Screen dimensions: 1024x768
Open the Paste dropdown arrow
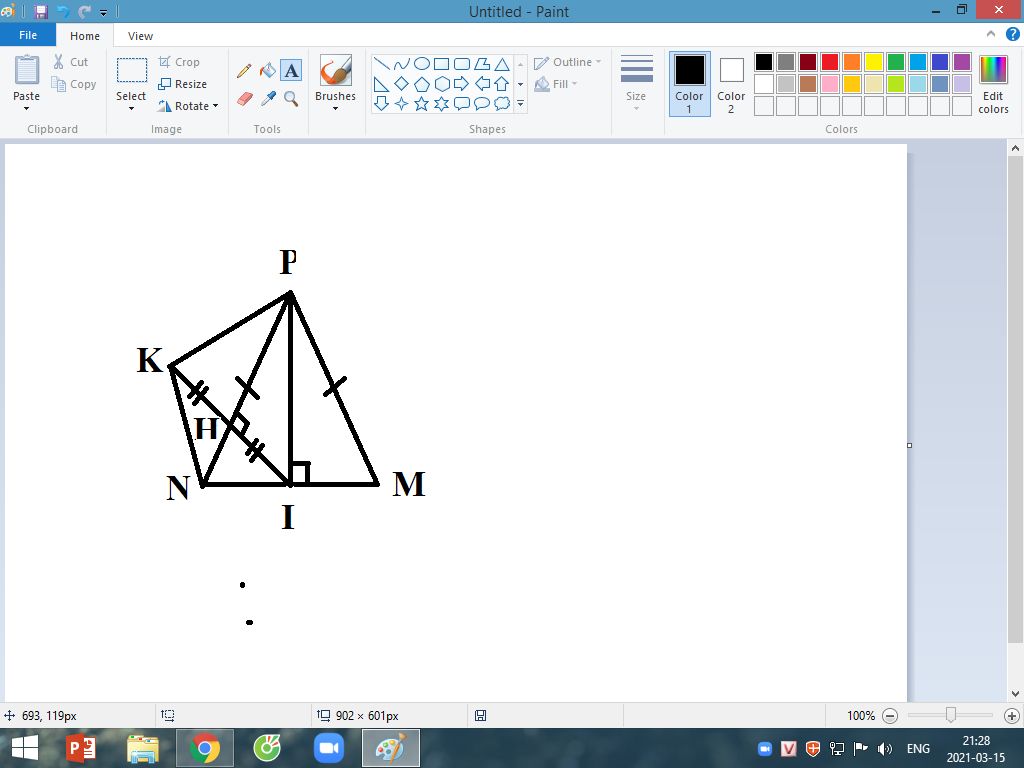coord(26,108)
